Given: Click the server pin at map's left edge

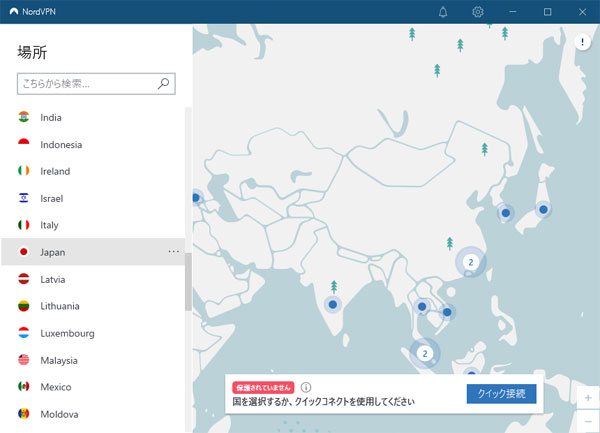Looking at the screenshot, I should coord(196,198).
